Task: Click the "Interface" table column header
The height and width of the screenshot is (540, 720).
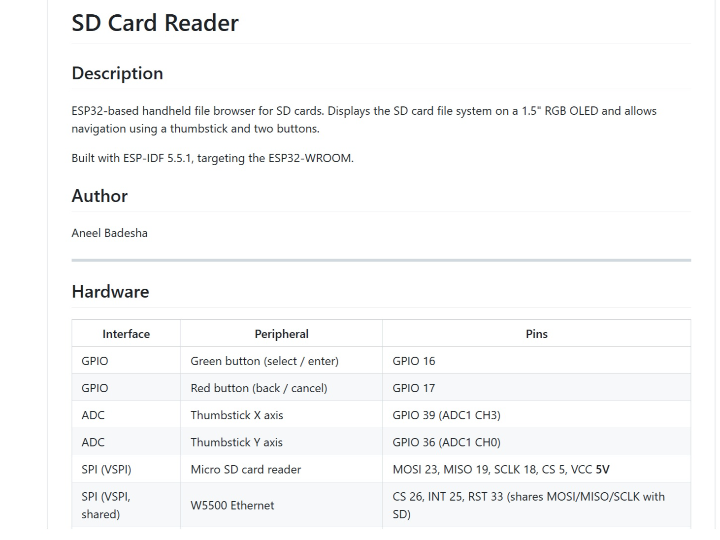Action: [126, 334]
